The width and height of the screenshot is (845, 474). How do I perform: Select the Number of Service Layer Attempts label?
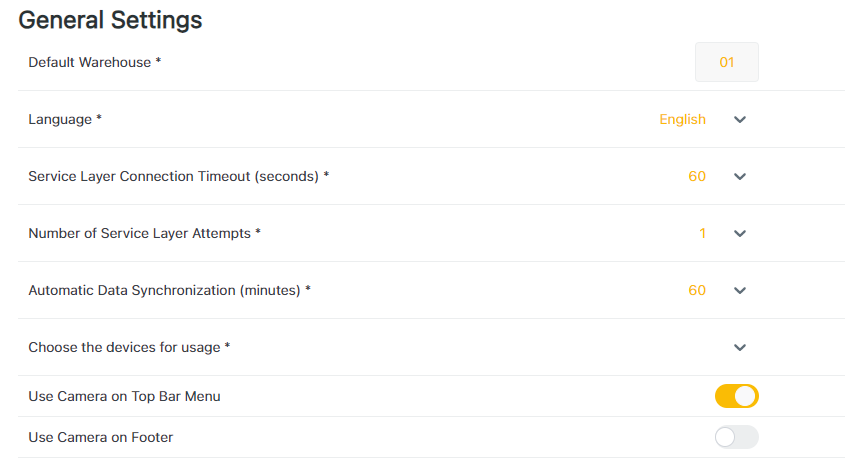pos(144,234)
